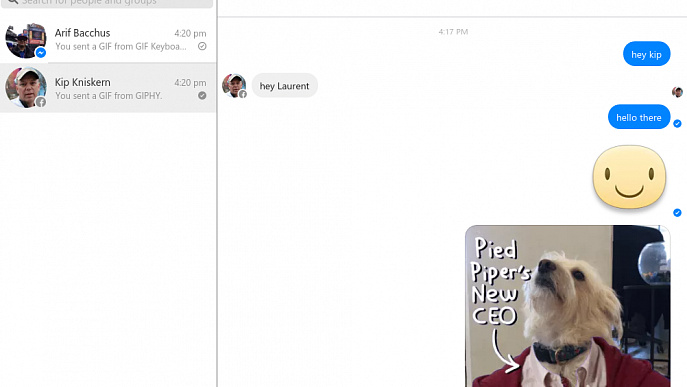Image resolution: width=687 pixels, height=387 pixels.
Task: Click the delivered checkmark in Kip's row
Action: pyautogui.click(x=202, y=96)
